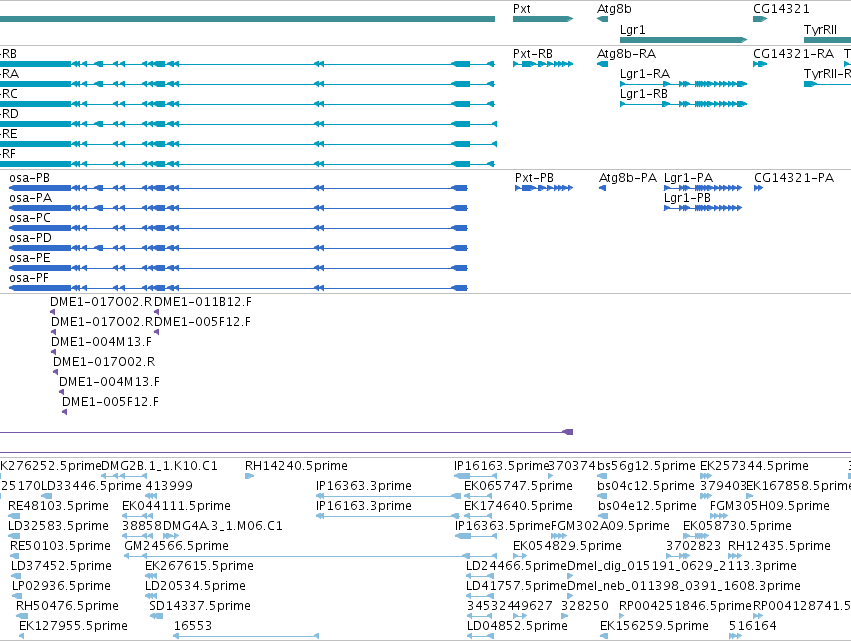Click the teal Lgr1 gene bar

pos(683,40)
